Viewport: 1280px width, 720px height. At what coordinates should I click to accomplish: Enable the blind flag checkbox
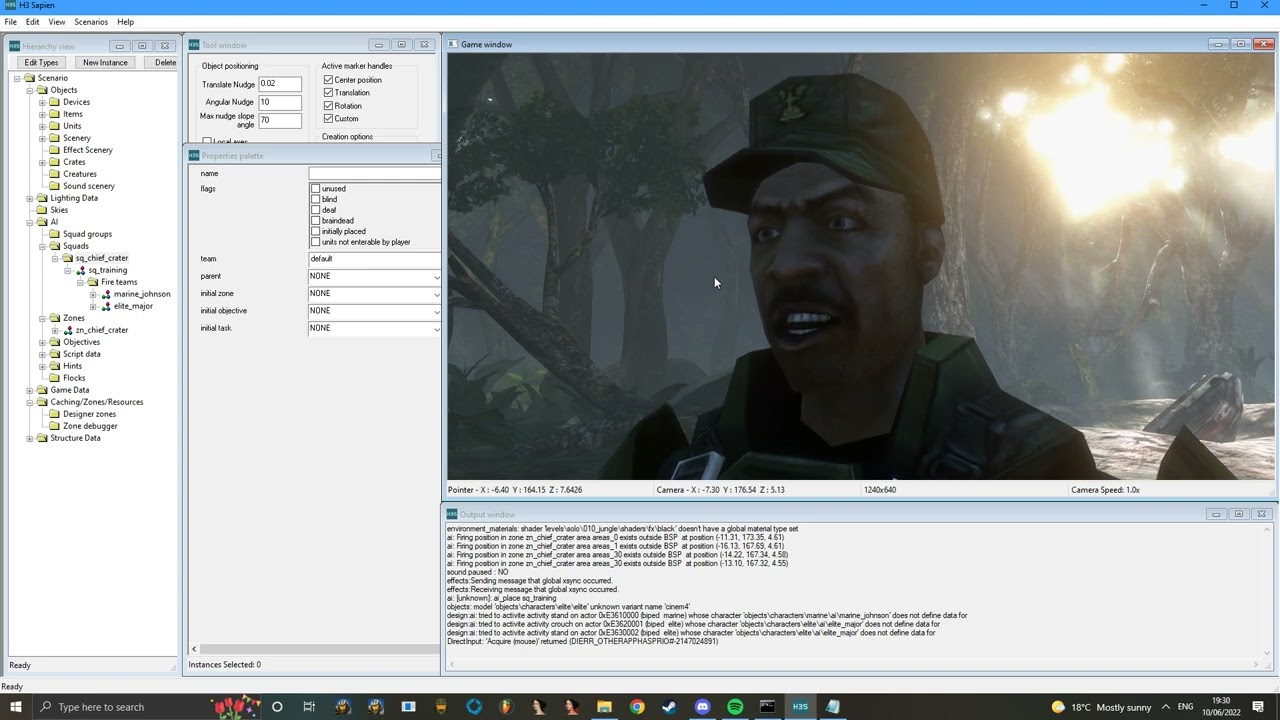click(316, 199)
